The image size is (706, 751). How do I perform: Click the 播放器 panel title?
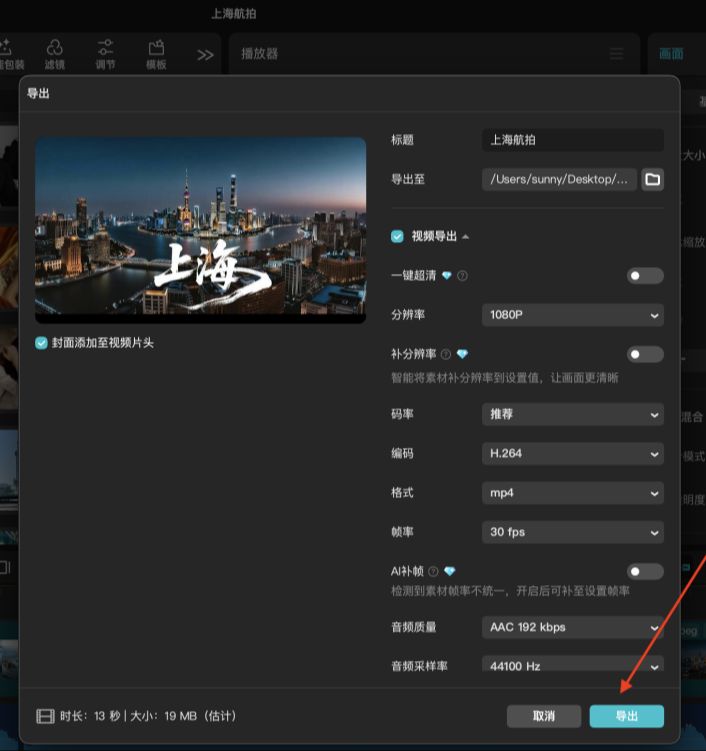tap(260, 54)
